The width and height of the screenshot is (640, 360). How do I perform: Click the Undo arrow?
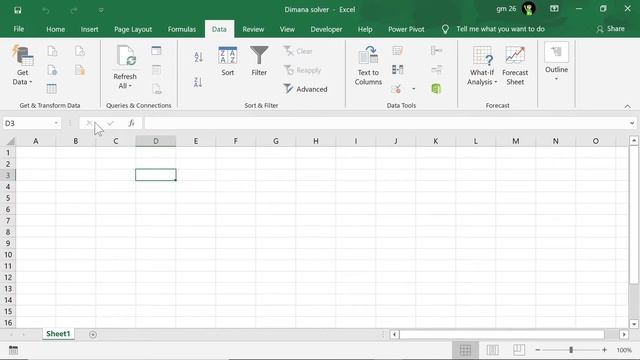(46, 10)
